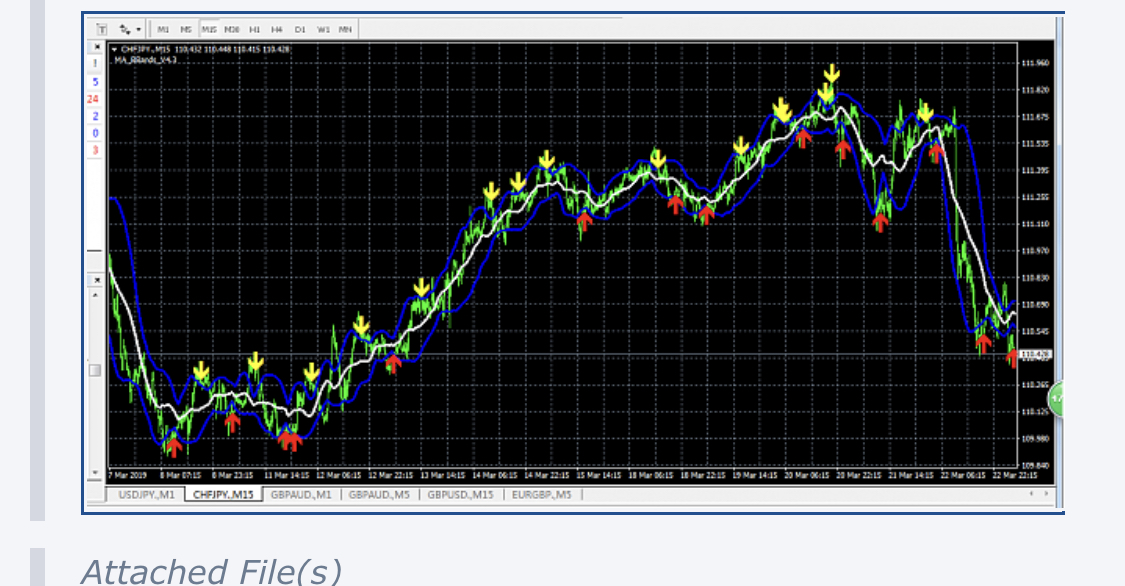Click the 111.960 price axis value
The height and width of the screenshot is (586, 1125).
click(x=1035, y=63)
